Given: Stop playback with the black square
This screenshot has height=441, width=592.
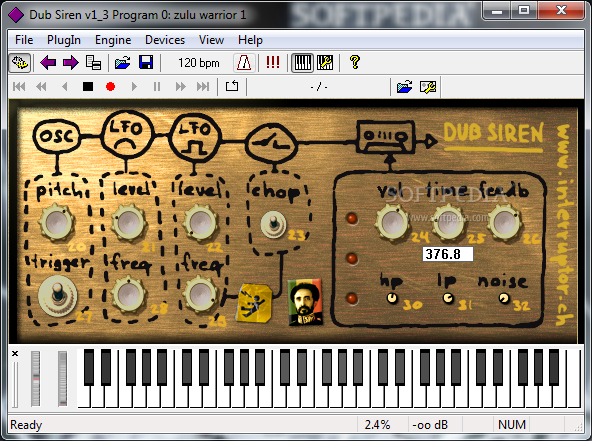Looking at the screenshot, I should (88, 86).
